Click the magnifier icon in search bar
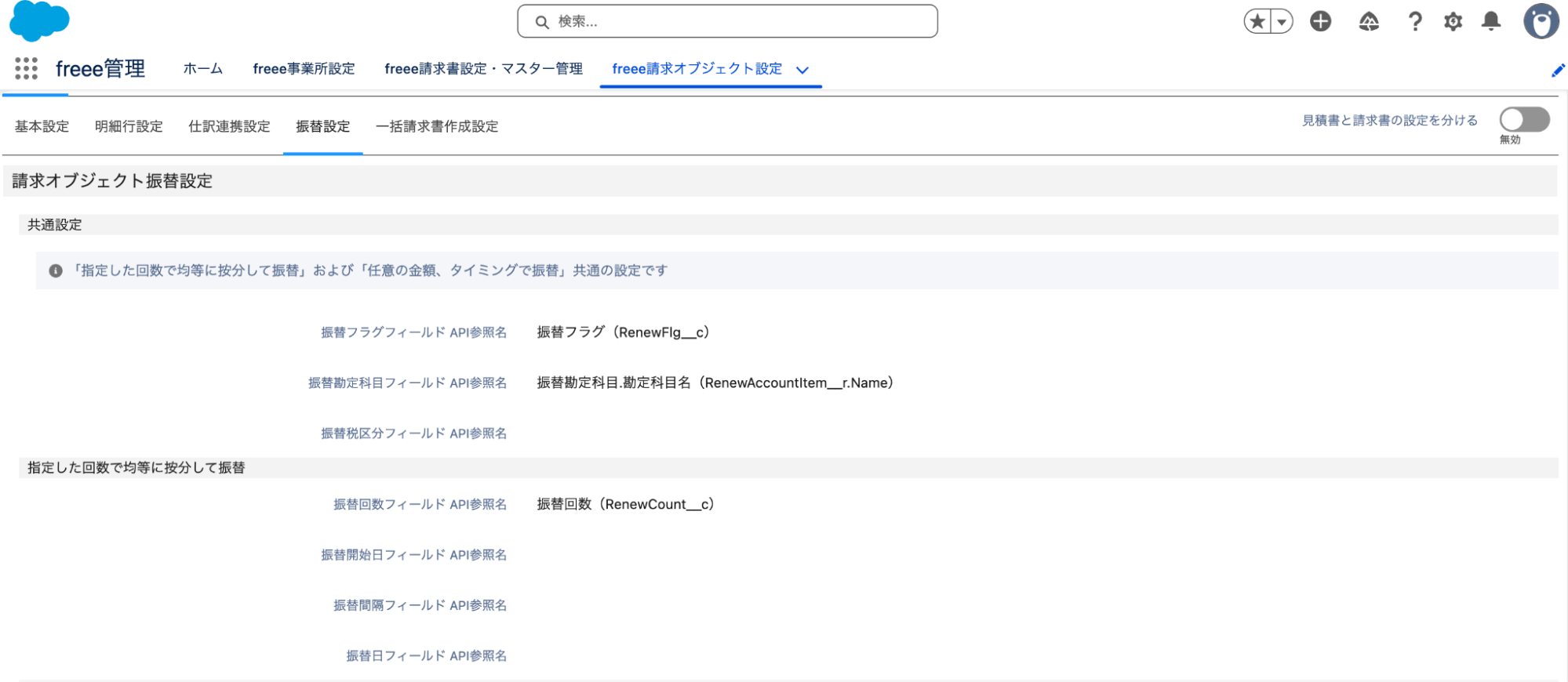The width and height of the screenshot is (1568, 682). pos(542,22)
